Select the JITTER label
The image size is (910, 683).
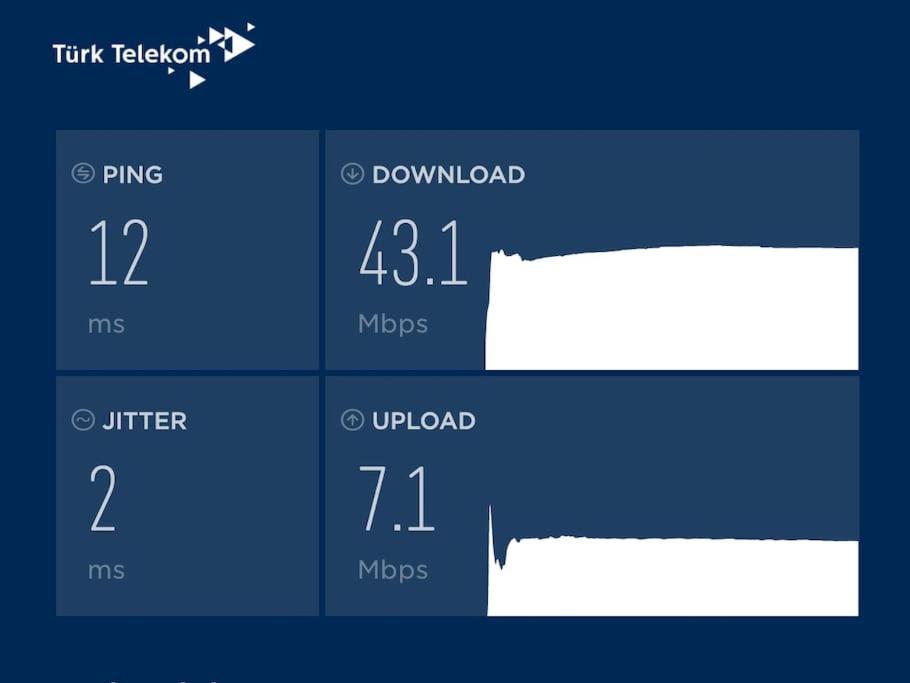(x=145, y=421)
